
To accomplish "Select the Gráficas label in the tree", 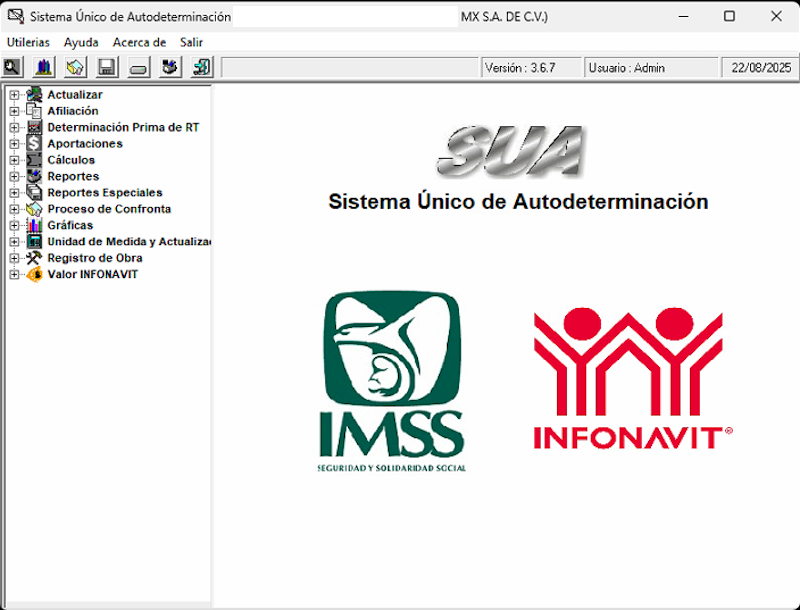I will (70, 225).
